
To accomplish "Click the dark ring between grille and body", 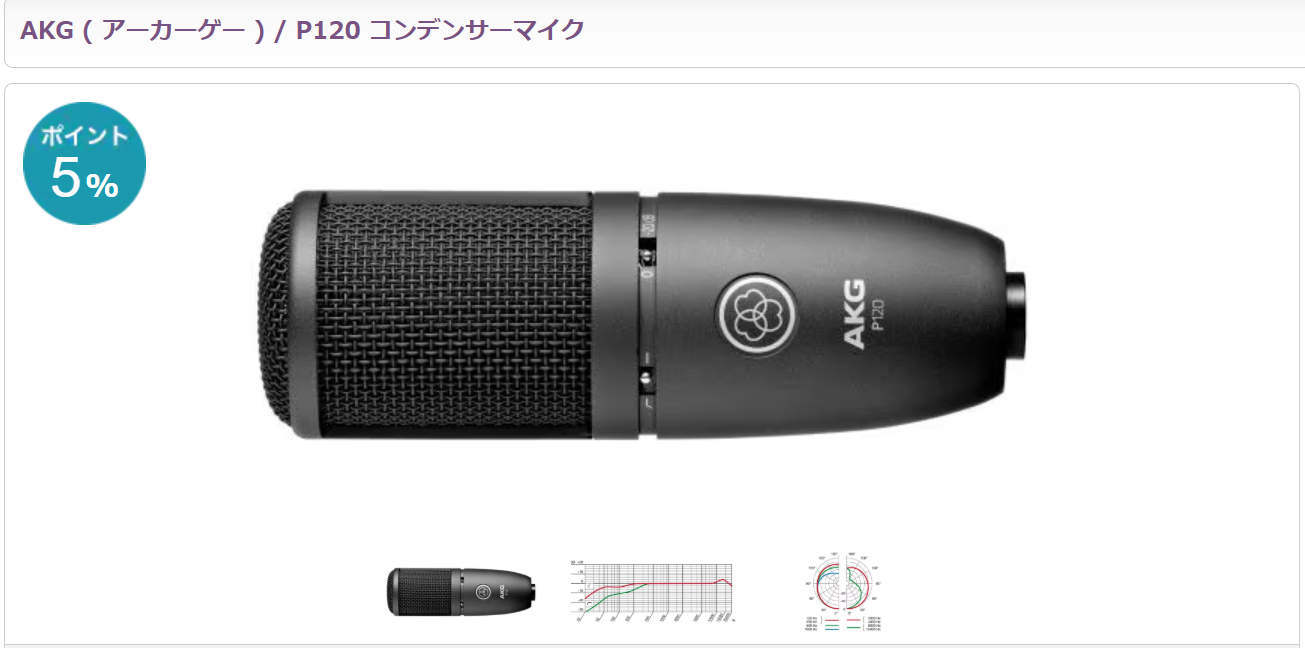I will click(615, 314).
